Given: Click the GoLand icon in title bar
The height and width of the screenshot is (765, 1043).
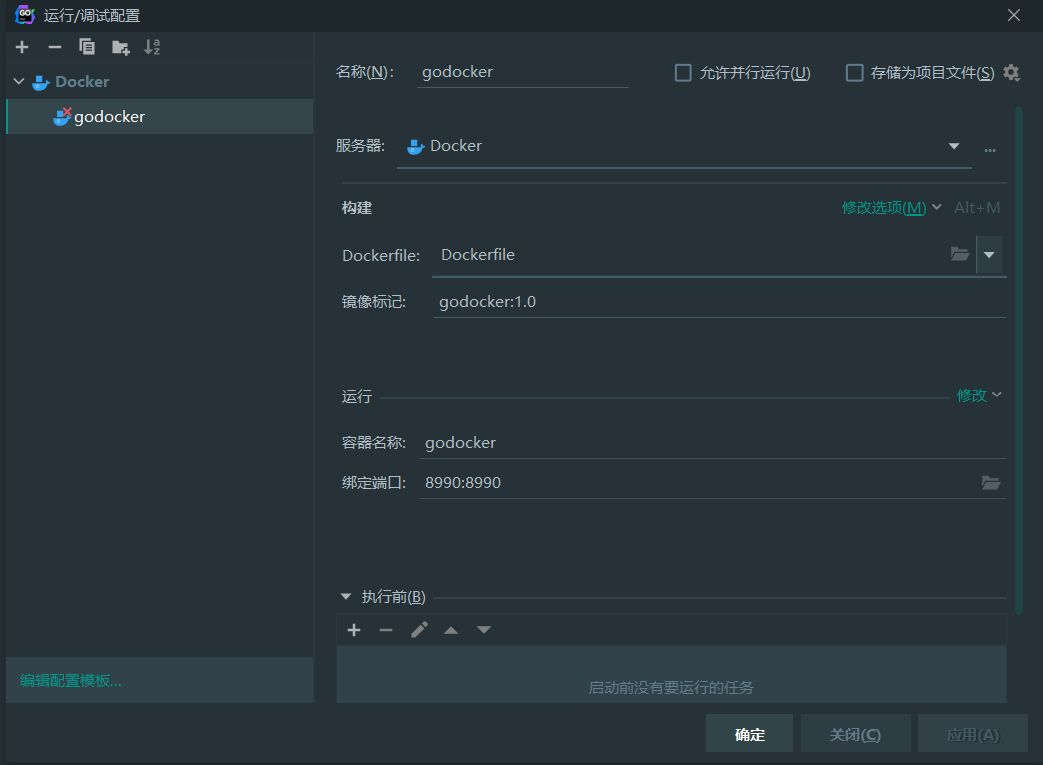Looking at the screenshot, I should (25, 15).
